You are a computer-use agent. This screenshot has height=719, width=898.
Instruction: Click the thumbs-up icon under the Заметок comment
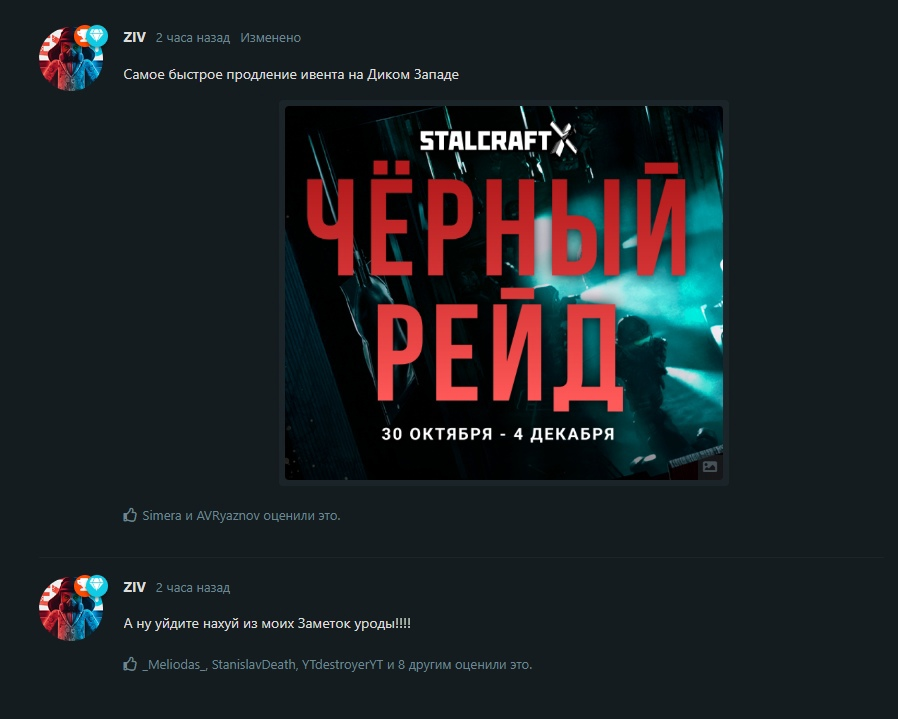coord(130,664)
